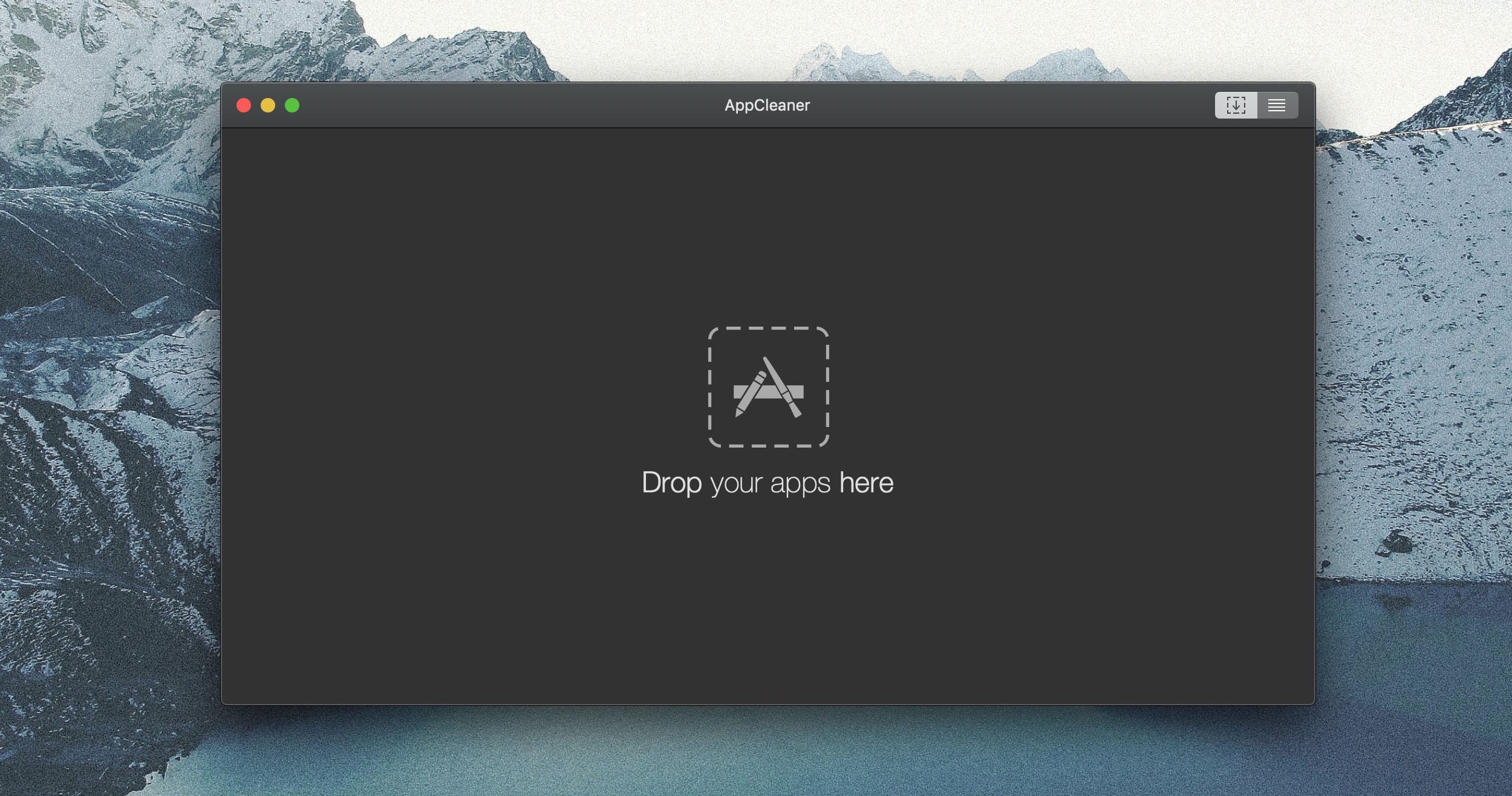
Task: Close the AppCleaner window with red button
Action: (244, 106)
